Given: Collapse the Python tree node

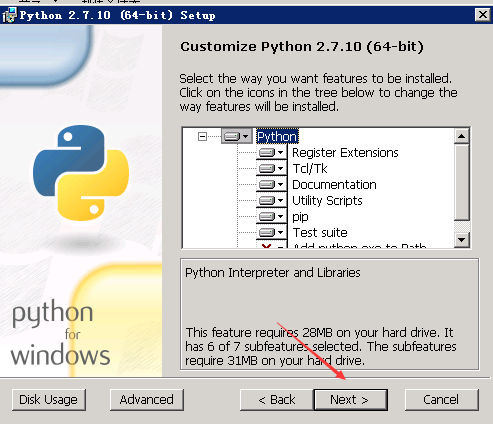Looking at the screenshot, I should pyautogui.click(x=202, y=136).
